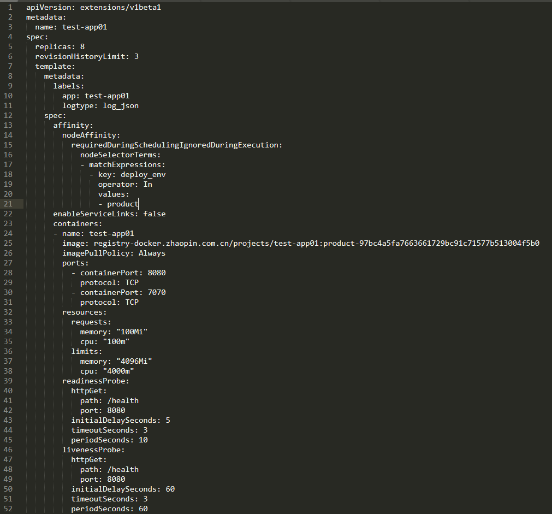Click the long registry image URL
The image size is (552, 514).
(316, 243)
